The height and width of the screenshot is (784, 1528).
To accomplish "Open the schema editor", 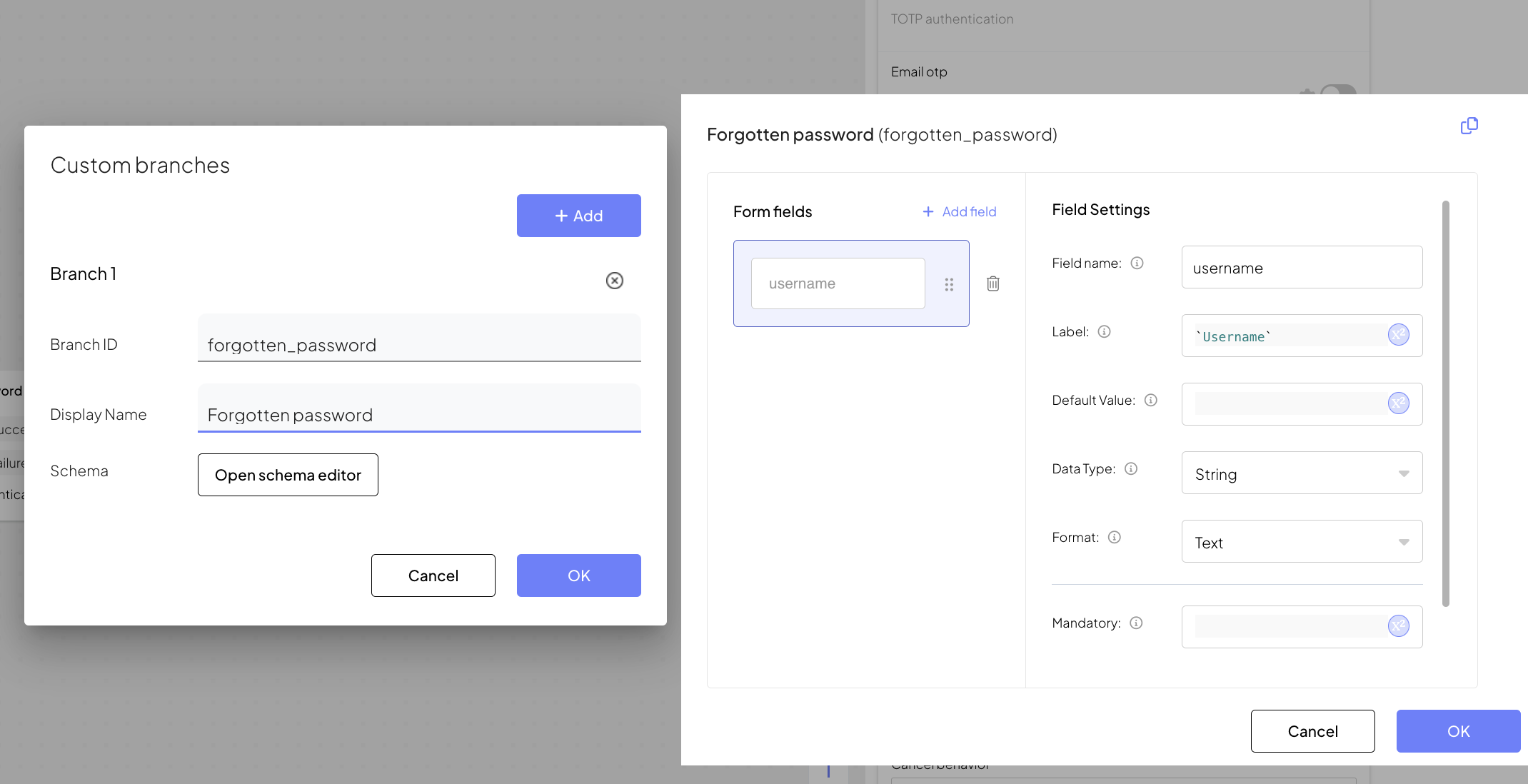I will point(288,475).
